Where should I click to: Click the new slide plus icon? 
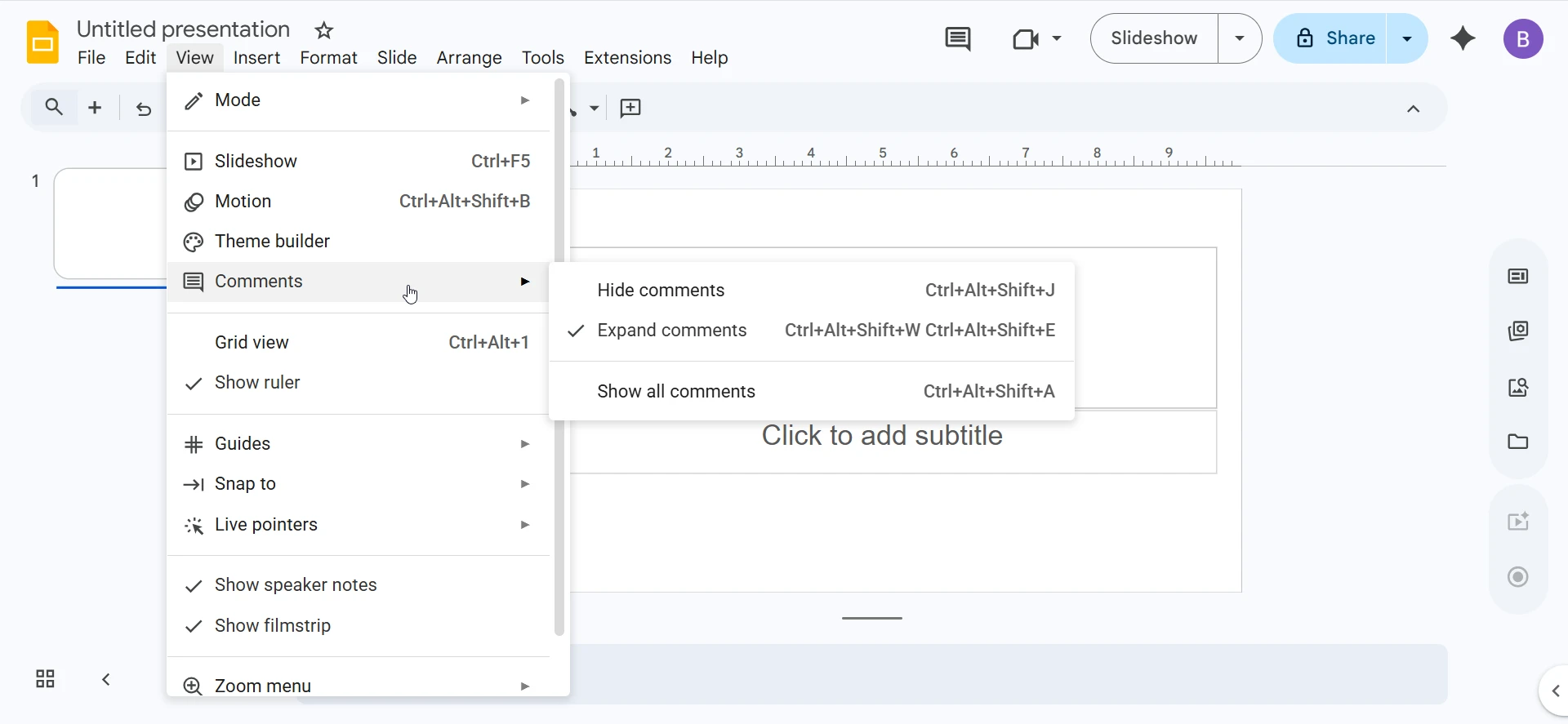[x=95, y=108]
